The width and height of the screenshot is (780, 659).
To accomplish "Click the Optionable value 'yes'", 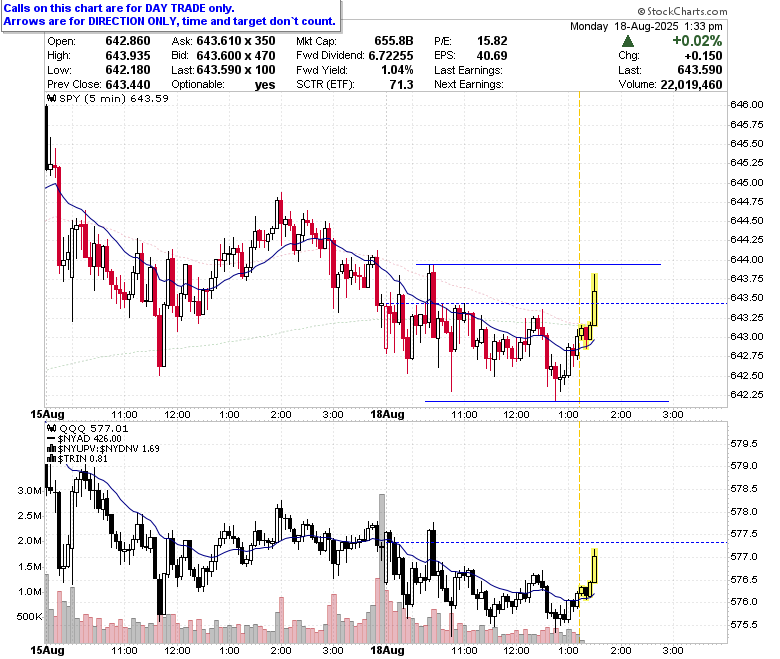I will tap(265, 85).
